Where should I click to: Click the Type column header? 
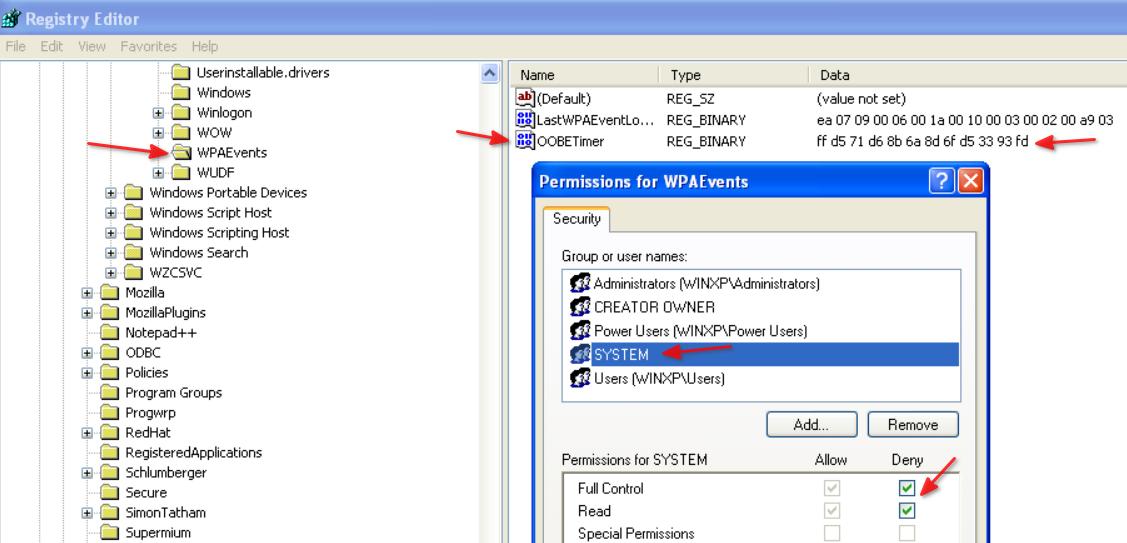(x=734, y=75)
